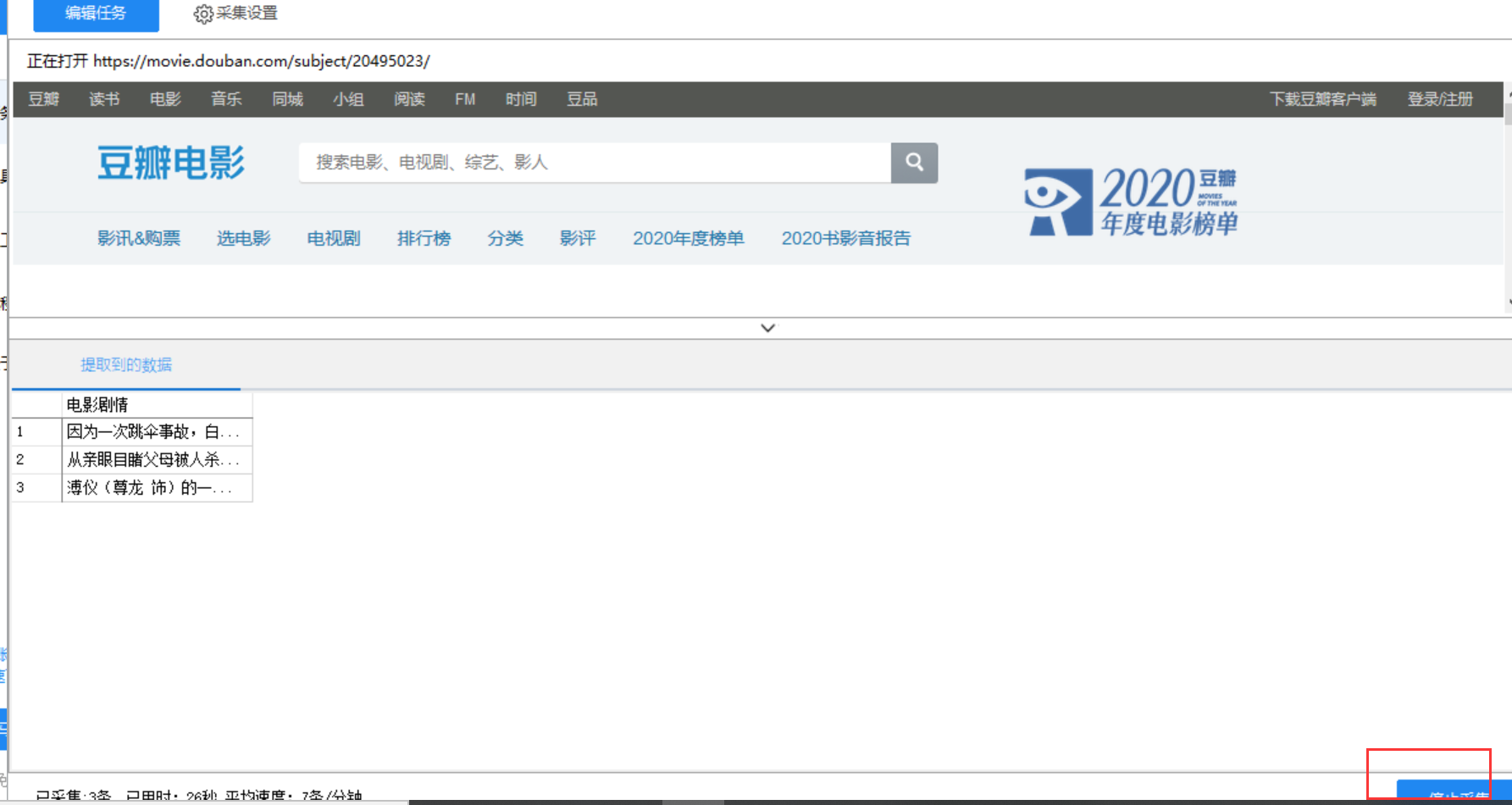This screenshot has width=1512, height=805.
Task: Open the 2020书影音报告 link
Action: click(846, 238)
